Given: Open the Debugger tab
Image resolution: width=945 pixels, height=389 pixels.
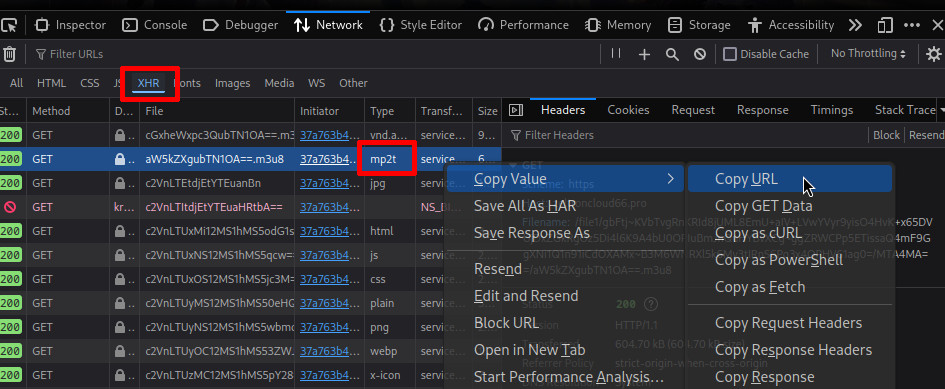Looking at the screenshot, I should [x=240, y=25].
